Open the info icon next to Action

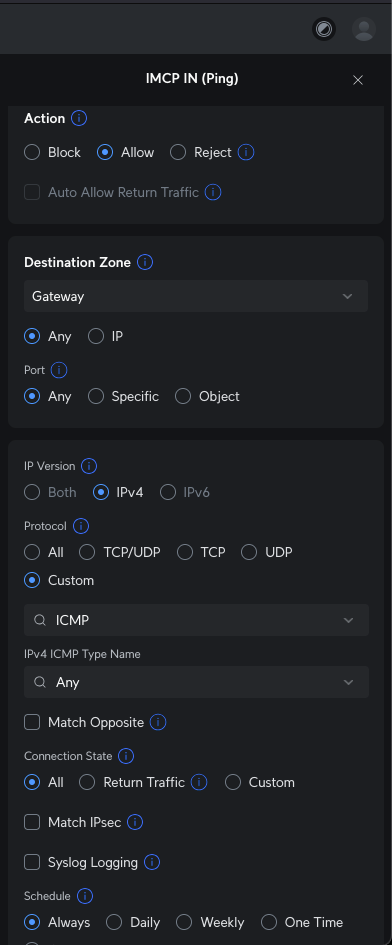(79, 118)
